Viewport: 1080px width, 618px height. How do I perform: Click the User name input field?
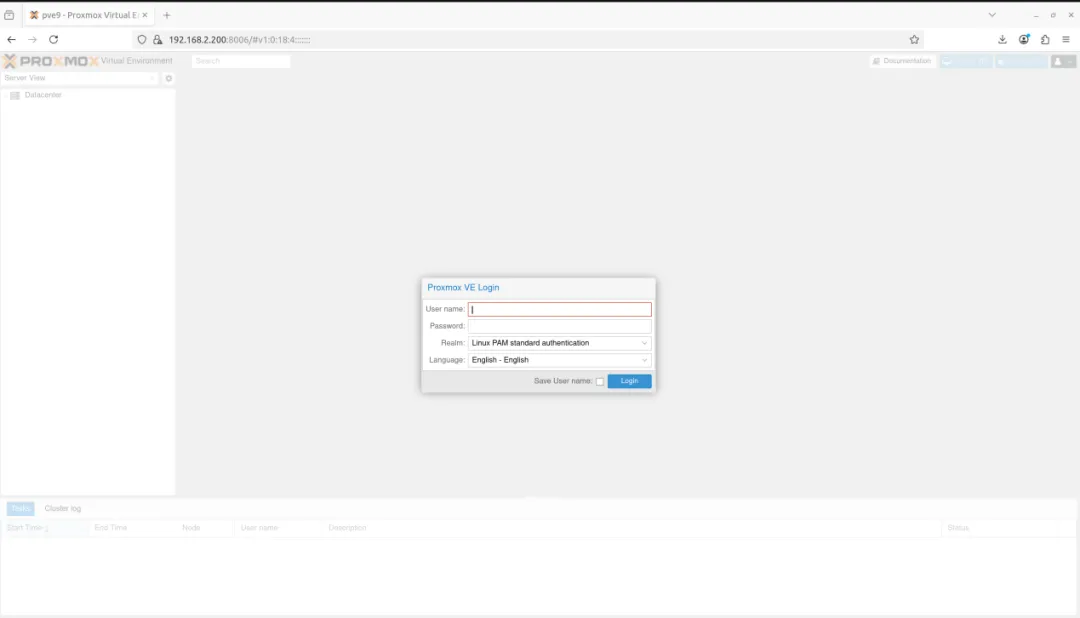[559, 309]
